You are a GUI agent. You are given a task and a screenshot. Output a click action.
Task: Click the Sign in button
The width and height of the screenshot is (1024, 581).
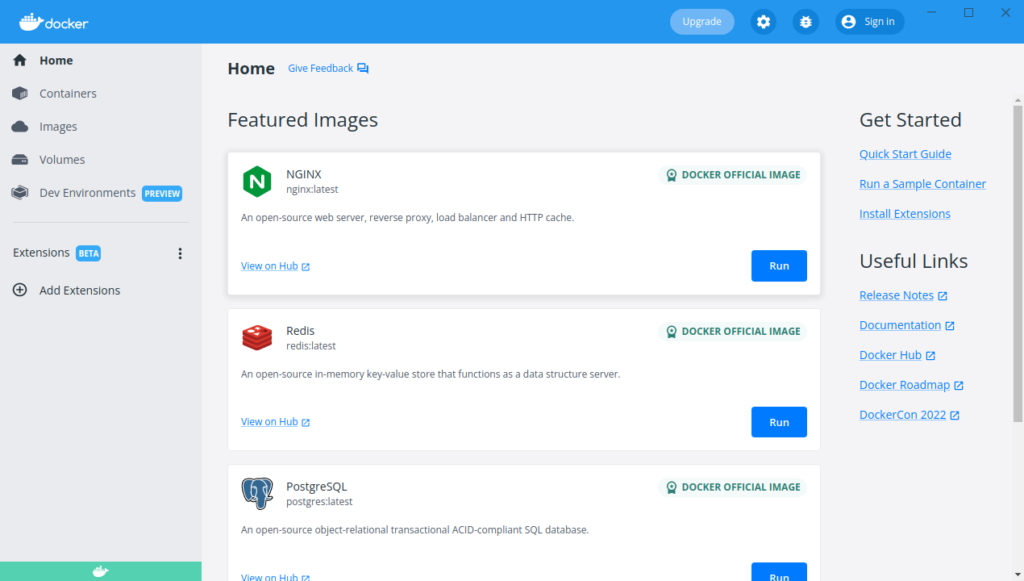click(x=869, y=22)
